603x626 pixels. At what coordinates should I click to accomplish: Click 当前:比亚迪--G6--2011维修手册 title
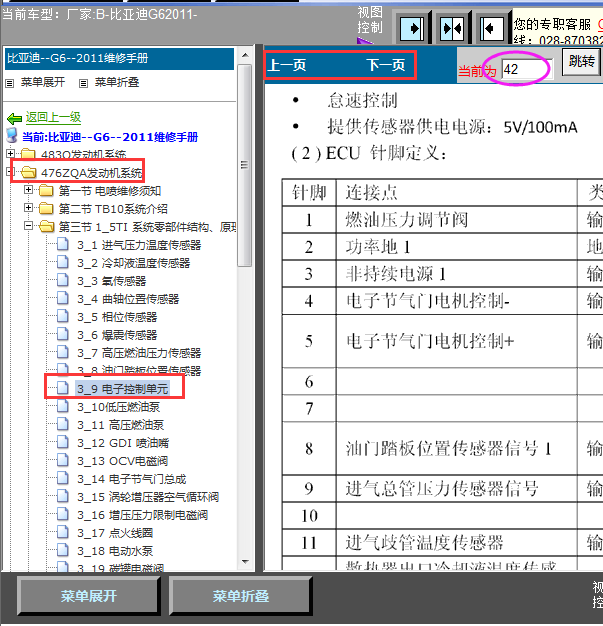pyautogui.click(x=110, y=137)
